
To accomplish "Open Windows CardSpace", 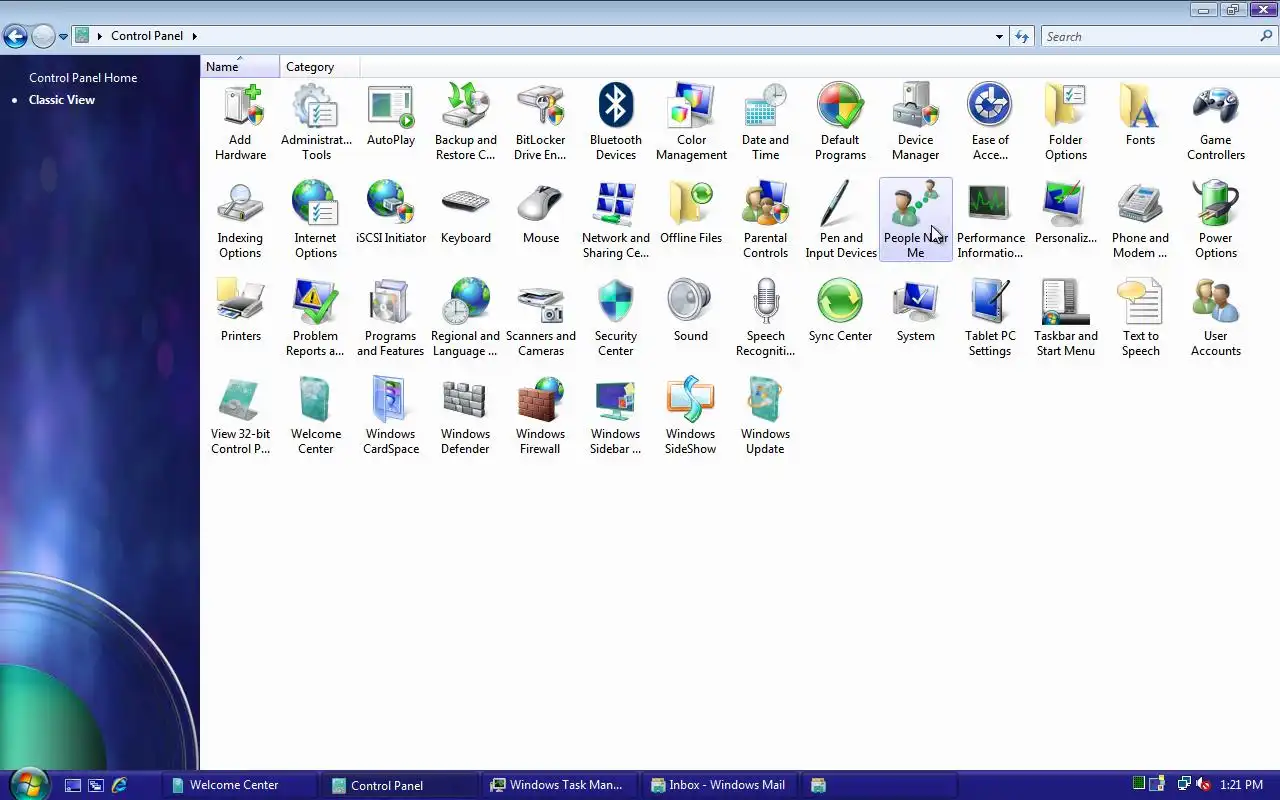I will pyautogui.click(x=391, y=417).
